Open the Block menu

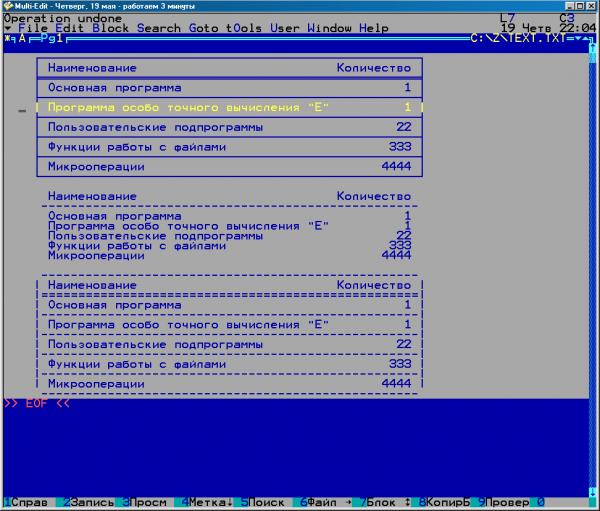tap(110, 28)
